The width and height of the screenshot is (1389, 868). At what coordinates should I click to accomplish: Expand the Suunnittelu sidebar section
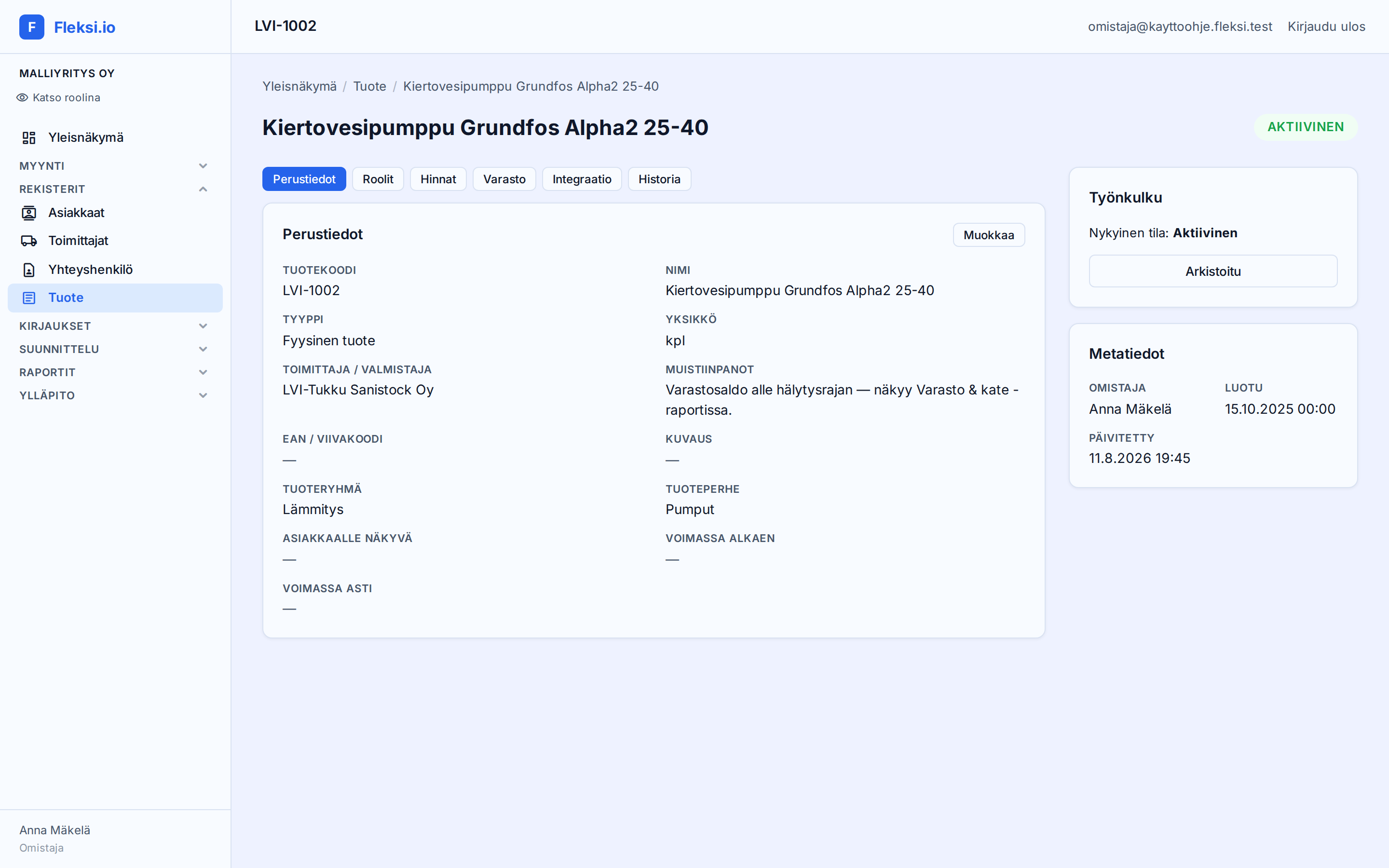115,349
